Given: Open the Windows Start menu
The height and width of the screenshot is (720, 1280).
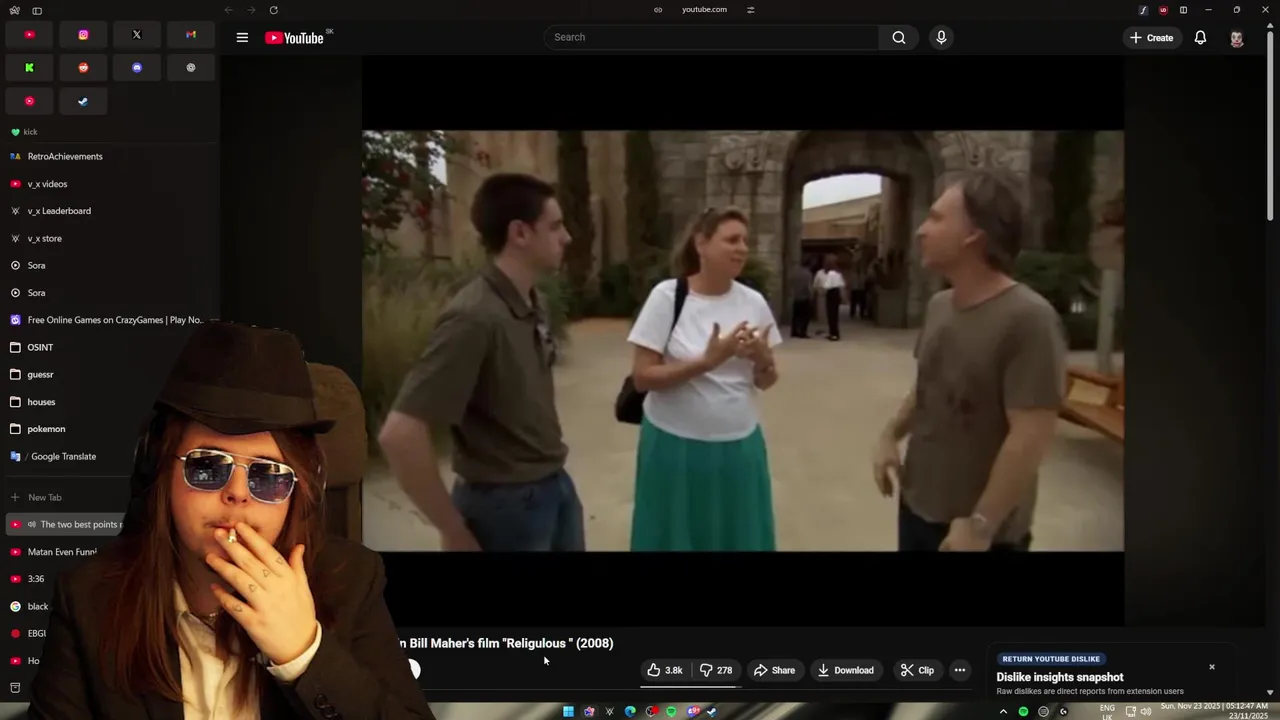Looking at the screenshot, I should [568, 711].
